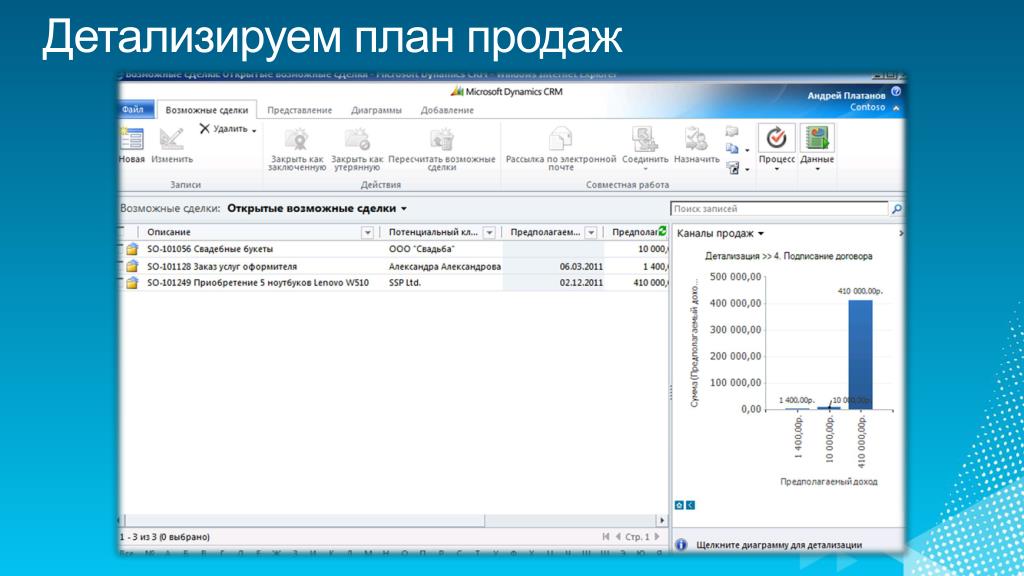Collapse the ribbon with chevron near Contoso
This screenshot has height=576, width=1024.
click(x=896, y=108)
